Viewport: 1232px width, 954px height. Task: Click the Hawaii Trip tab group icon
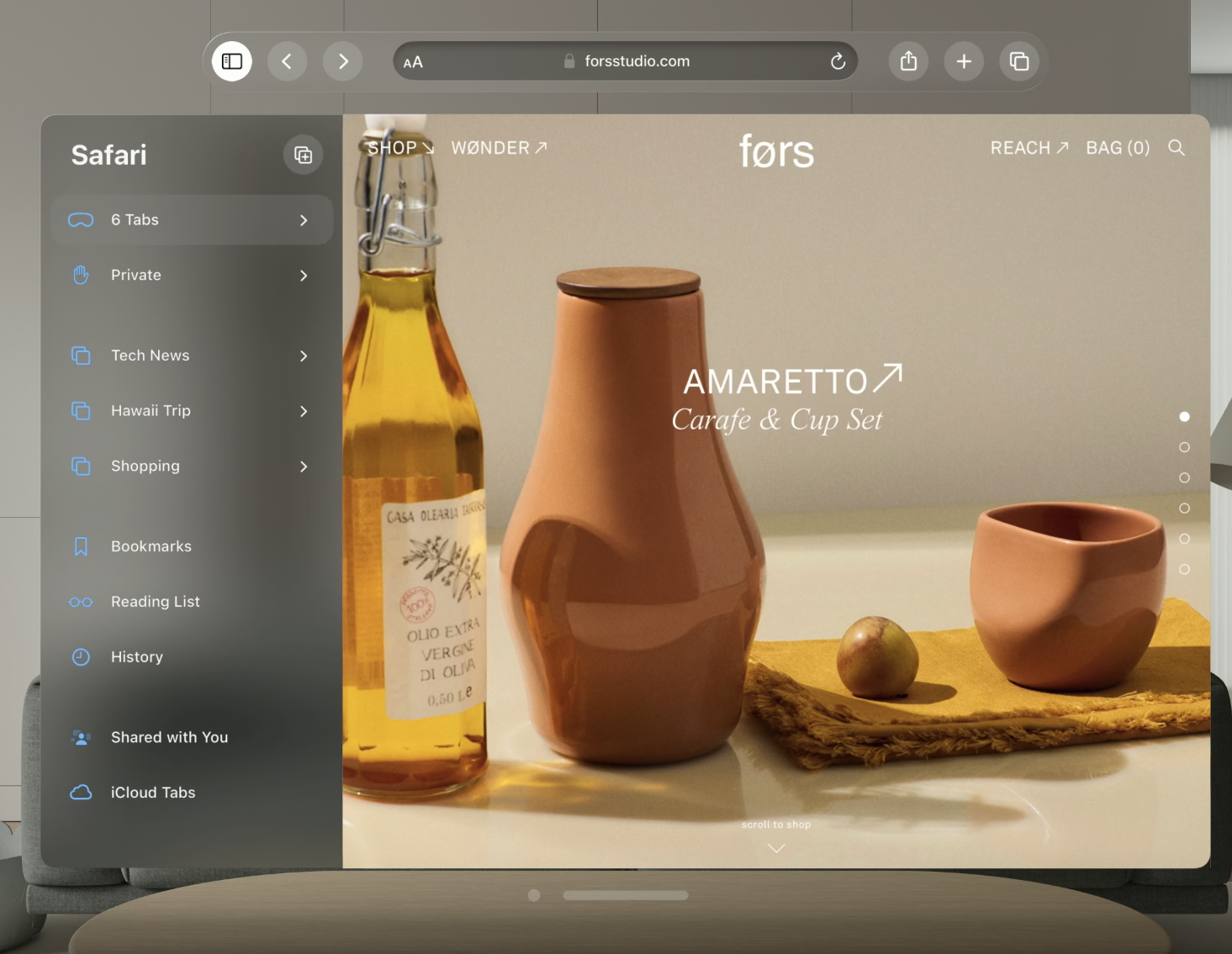click(x=81, y=411)
